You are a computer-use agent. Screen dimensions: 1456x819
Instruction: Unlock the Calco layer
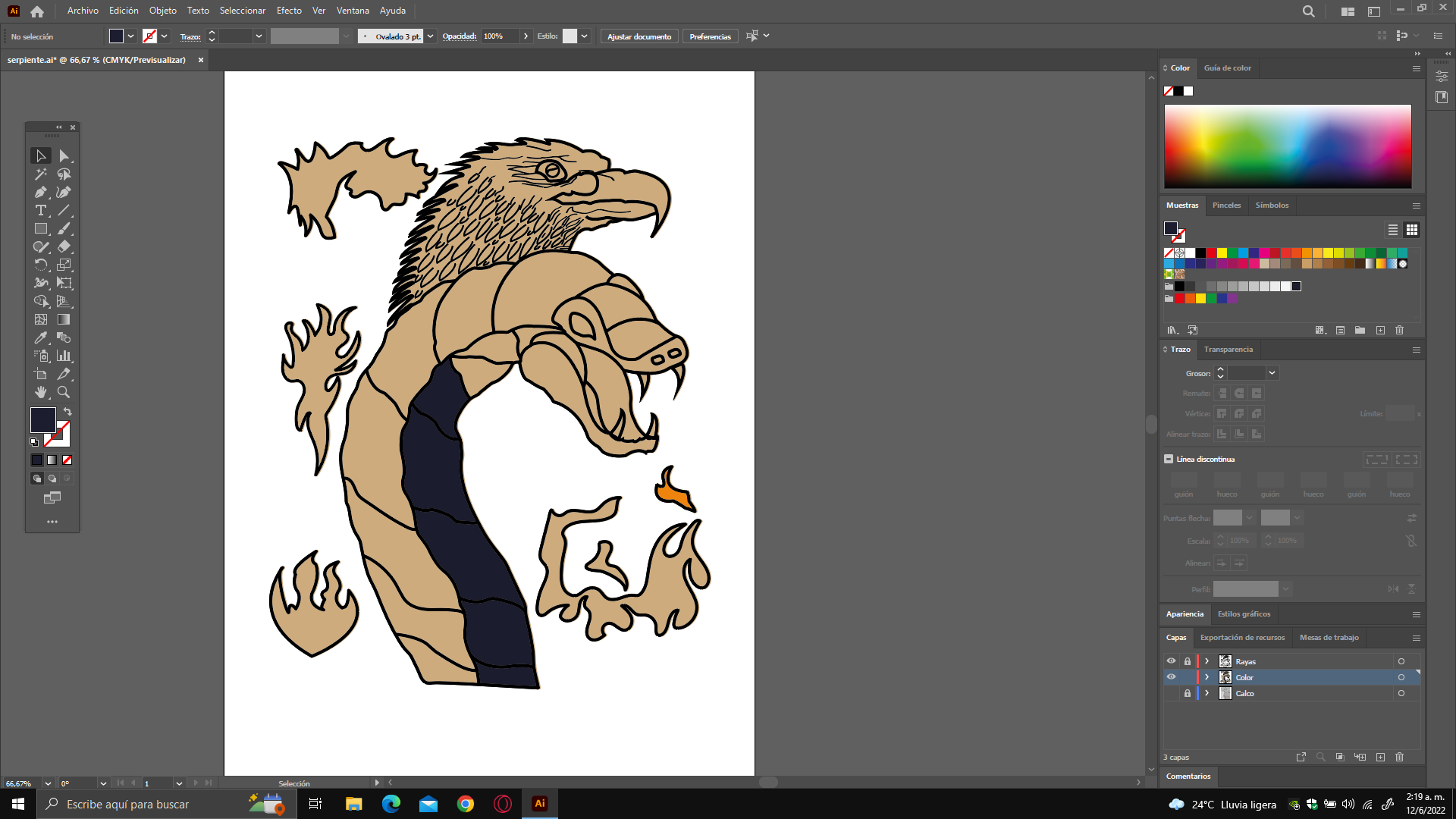pos(1188,693)
